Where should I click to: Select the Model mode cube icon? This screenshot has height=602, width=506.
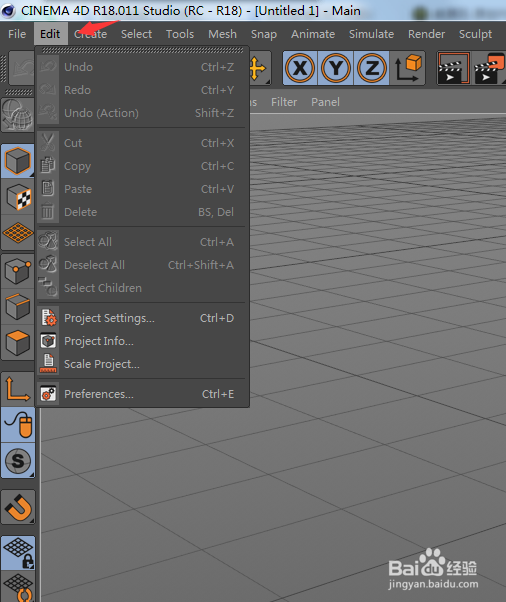click(17, 162)
